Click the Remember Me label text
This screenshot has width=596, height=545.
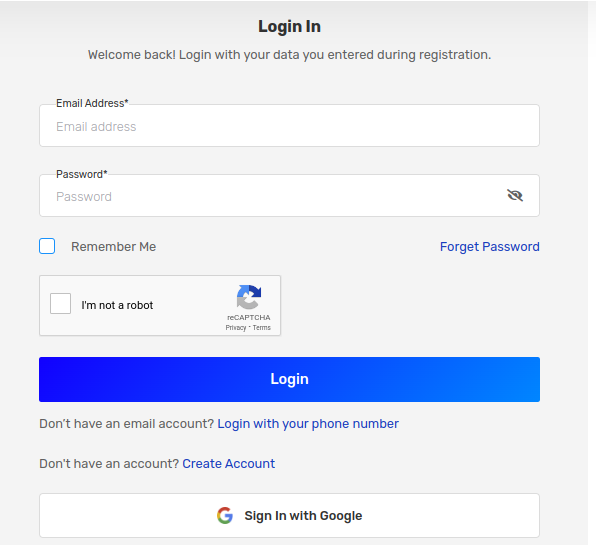(114, 247)
